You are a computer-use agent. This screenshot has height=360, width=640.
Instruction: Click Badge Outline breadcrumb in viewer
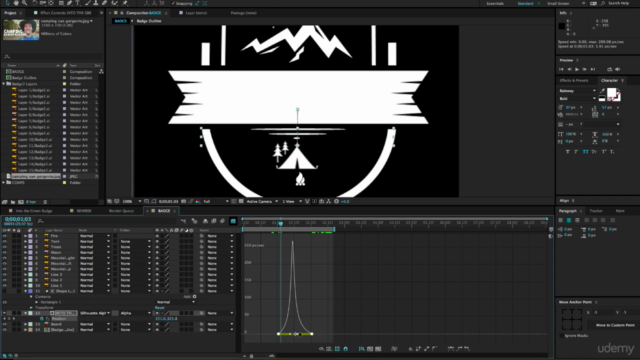pyautogui.click(x=149, y=21)
